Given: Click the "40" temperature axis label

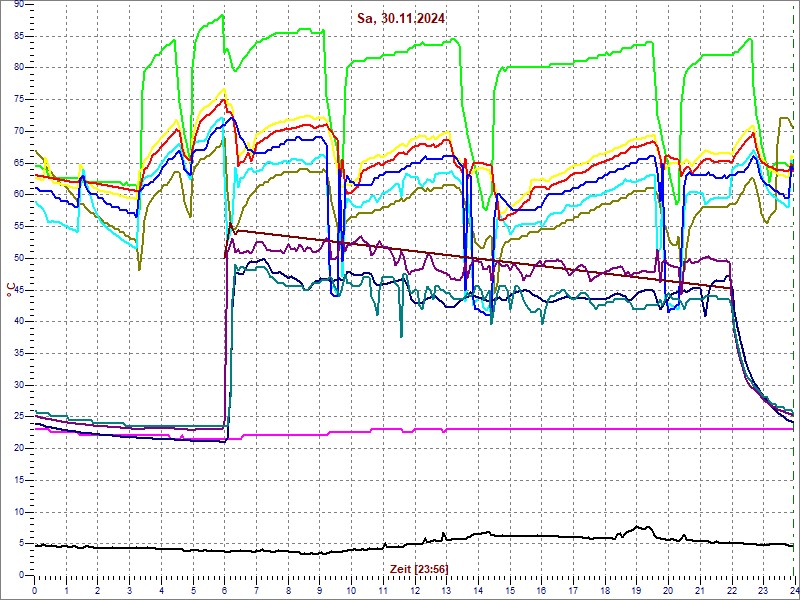Looking at the screenshot, I should pos(19,321).
